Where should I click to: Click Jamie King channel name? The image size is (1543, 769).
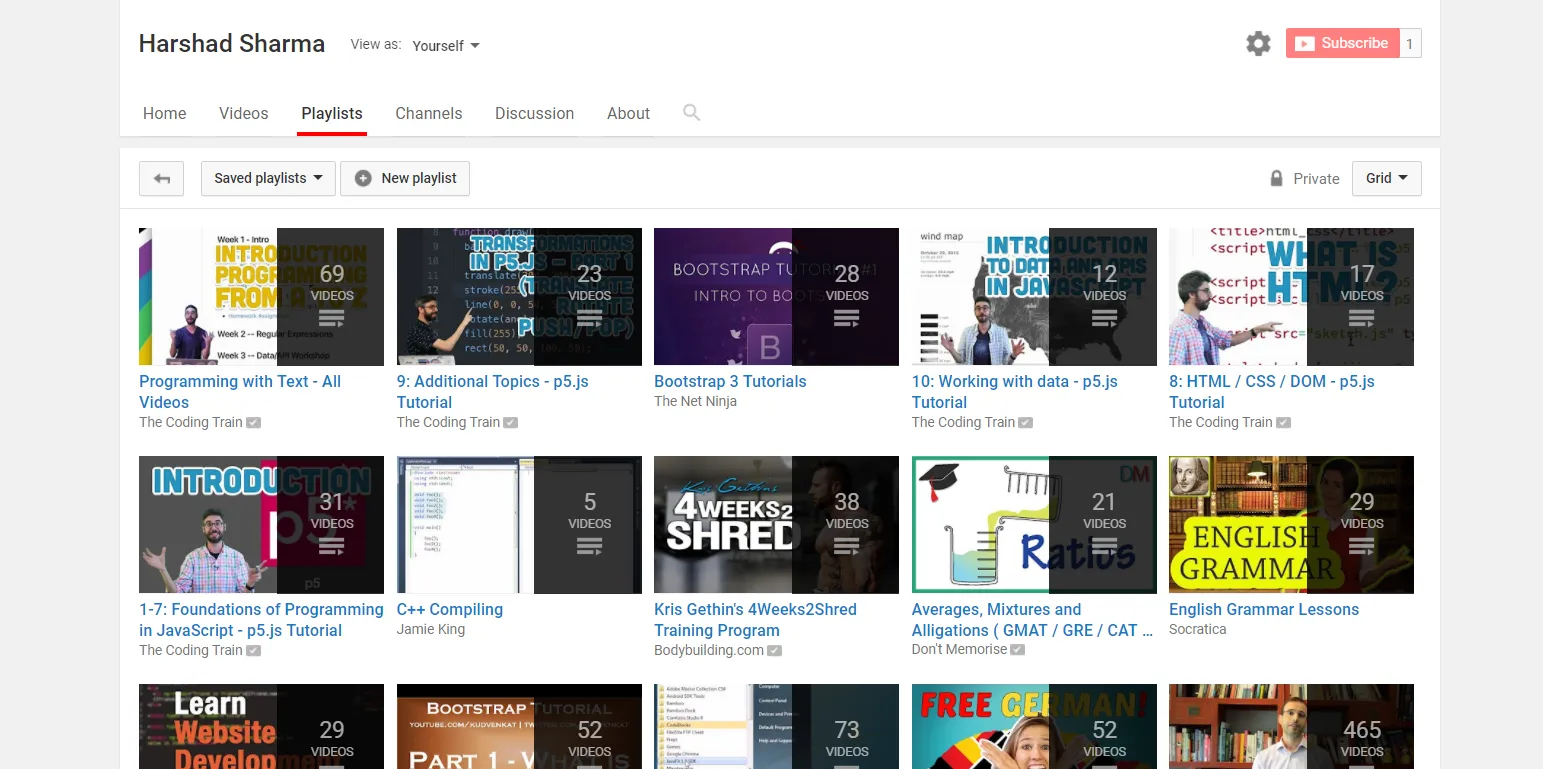(x=431, y=629)
